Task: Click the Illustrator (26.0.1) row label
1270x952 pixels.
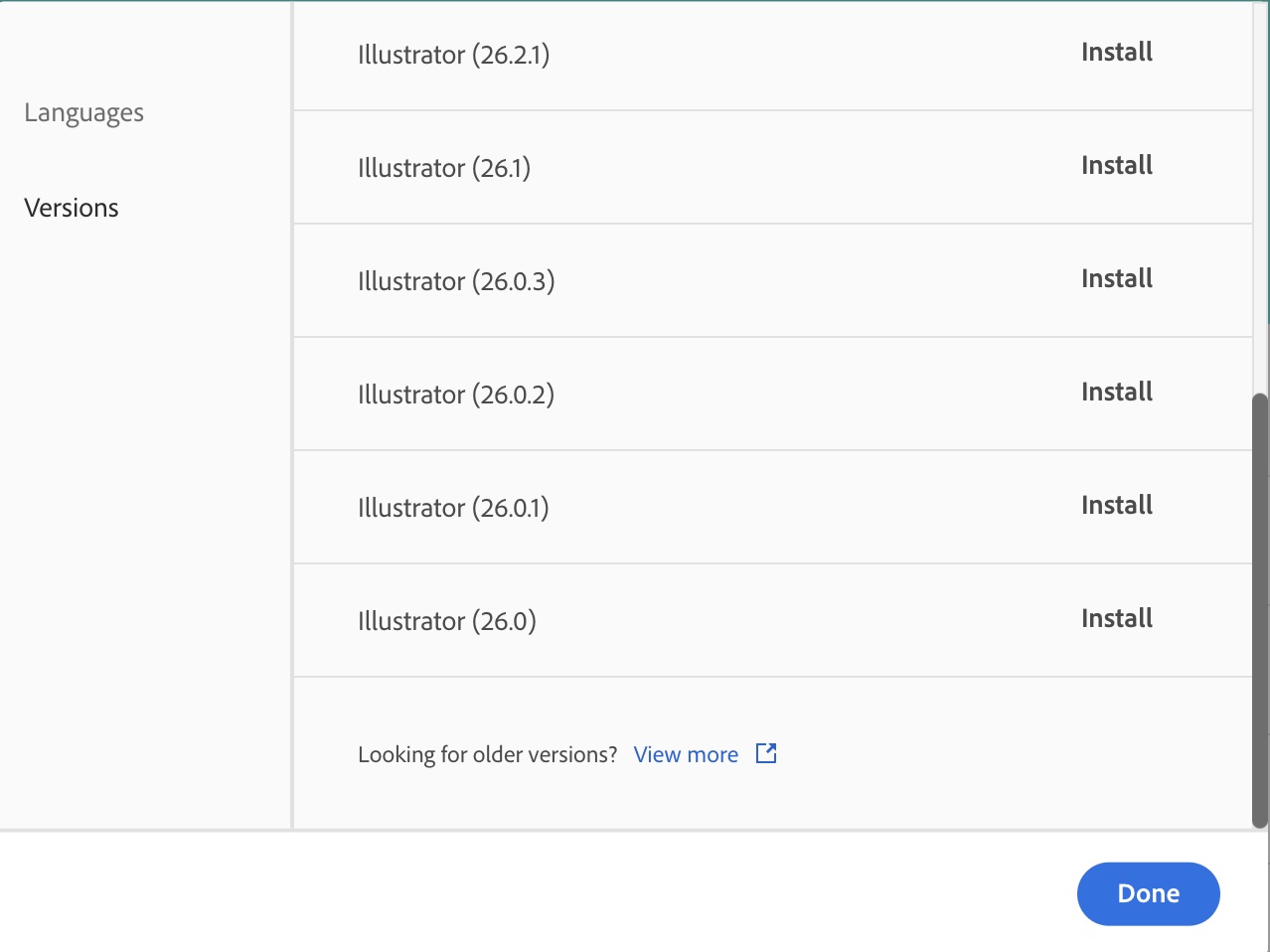Action: pyautogui.click(x=453, y=508)
